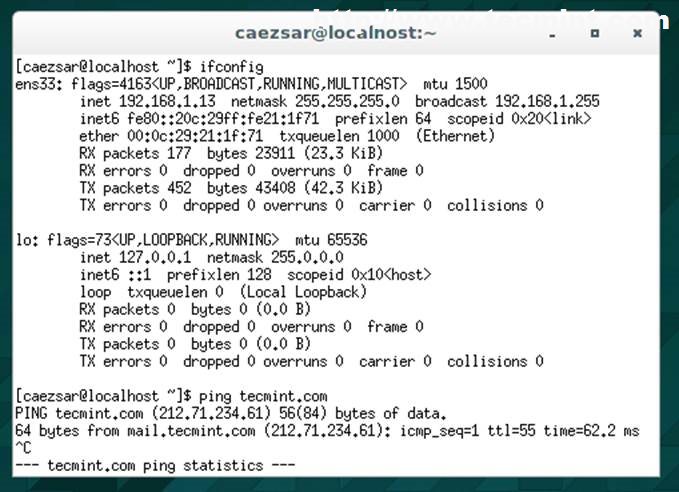Screen dimensions: 679x492
Task: Click the IPv6 address fe80::20c:29ff:fe21:1f71
Action: (223, 119)
